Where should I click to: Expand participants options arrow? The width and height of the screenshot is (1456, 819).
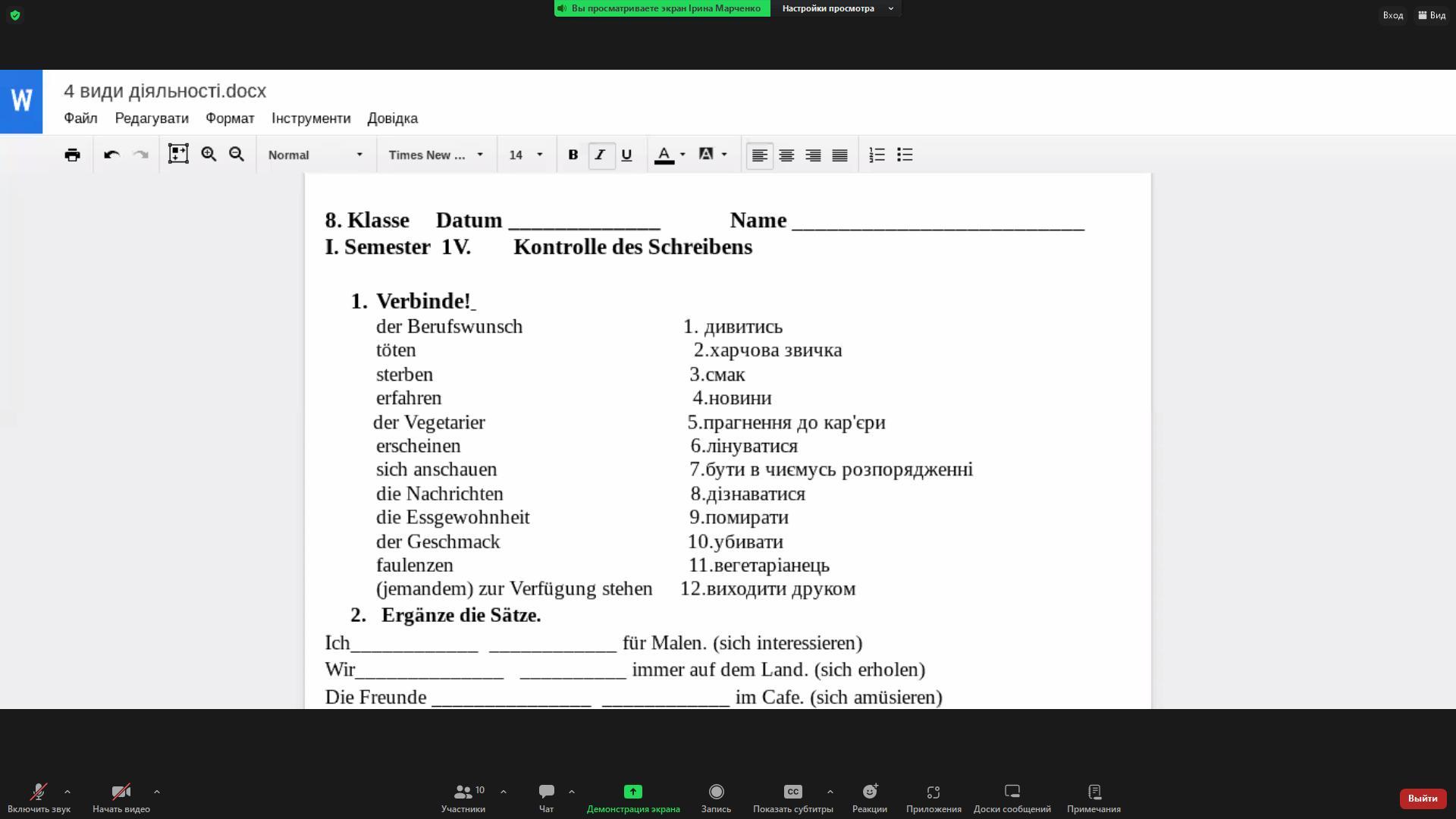click(504, 792)
